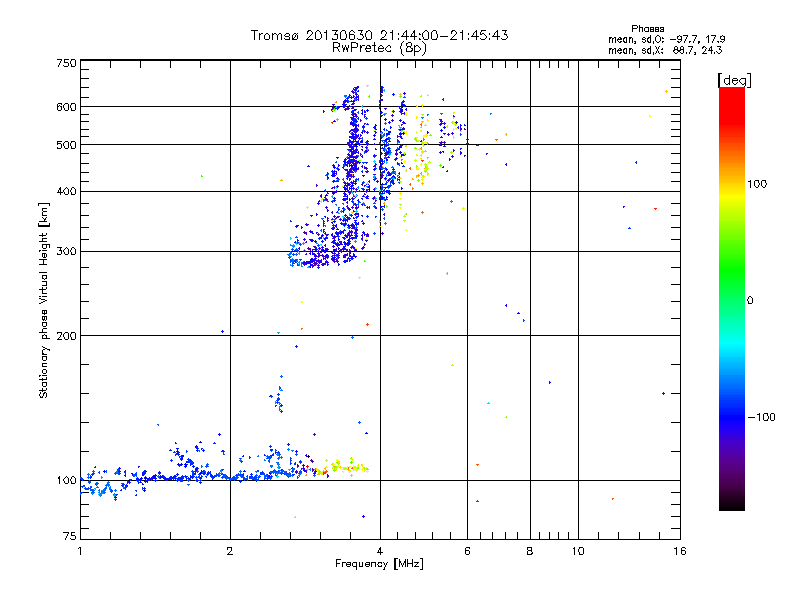Click the 'mean, sd,O: -97.7, 17.9' text
The width and height of the screenshot is (800, 600).
pyautogui.click(x=666, y=39)
